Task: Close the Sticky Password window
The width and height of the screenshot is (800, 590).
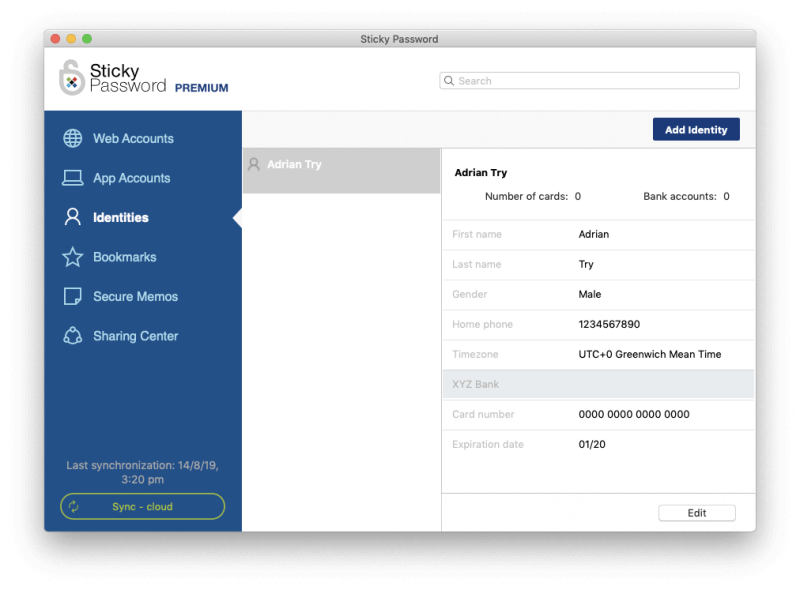Action: 56,39
